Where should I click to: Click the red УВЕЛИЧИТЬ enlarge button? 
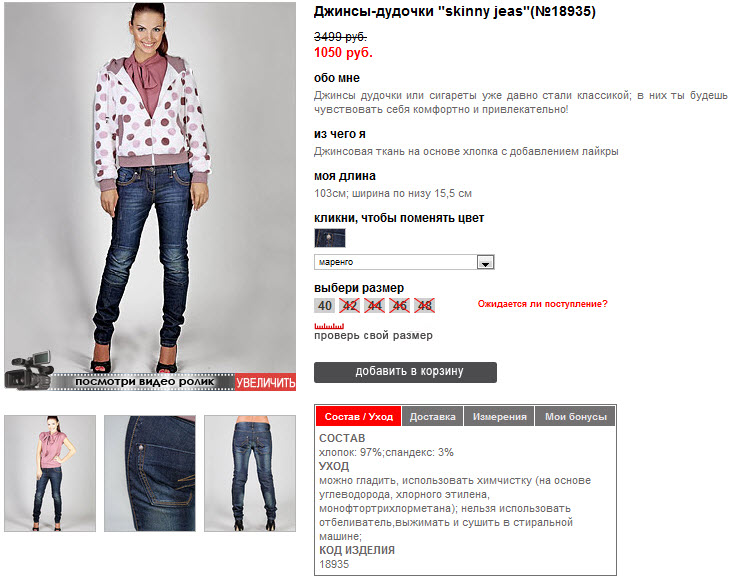pyautogui.click(x=265, y=383)
